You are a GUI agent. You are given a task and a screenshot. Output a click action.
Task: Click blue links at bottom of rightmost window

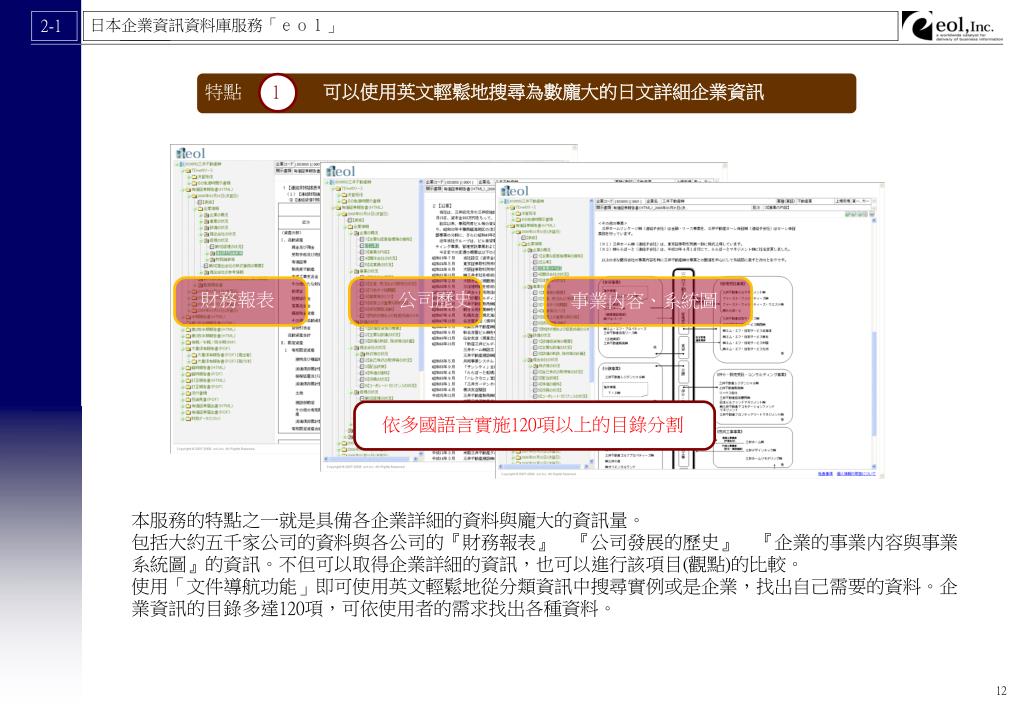tap(846, 473)
